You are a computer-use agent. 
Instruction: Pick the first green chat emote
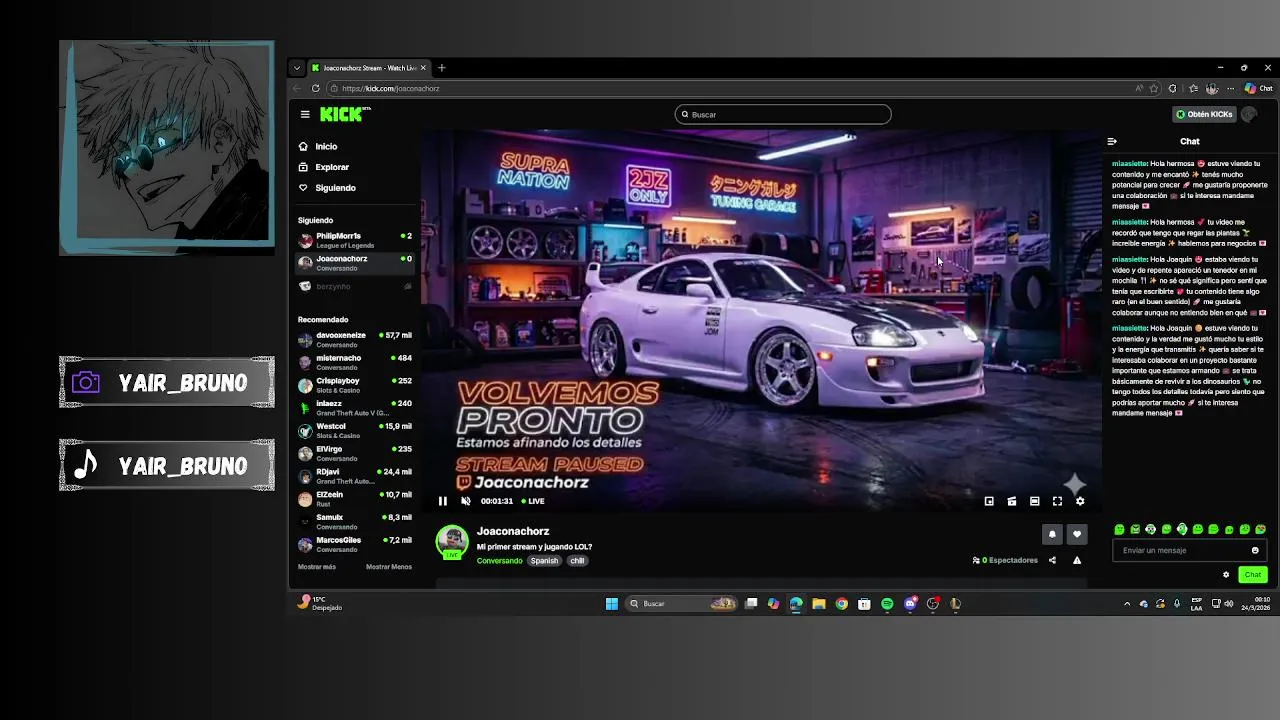coord(1119,529)
